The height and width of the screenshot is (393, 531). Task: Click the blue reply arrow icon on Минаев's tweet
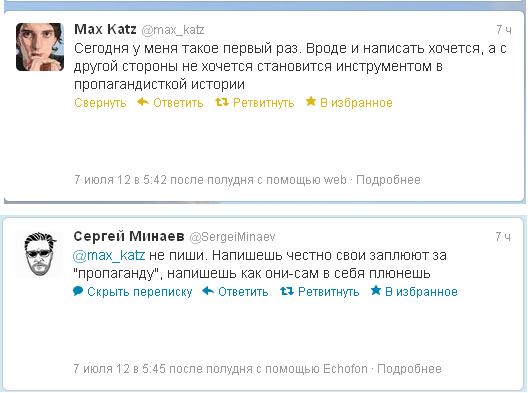click(208, 291)
